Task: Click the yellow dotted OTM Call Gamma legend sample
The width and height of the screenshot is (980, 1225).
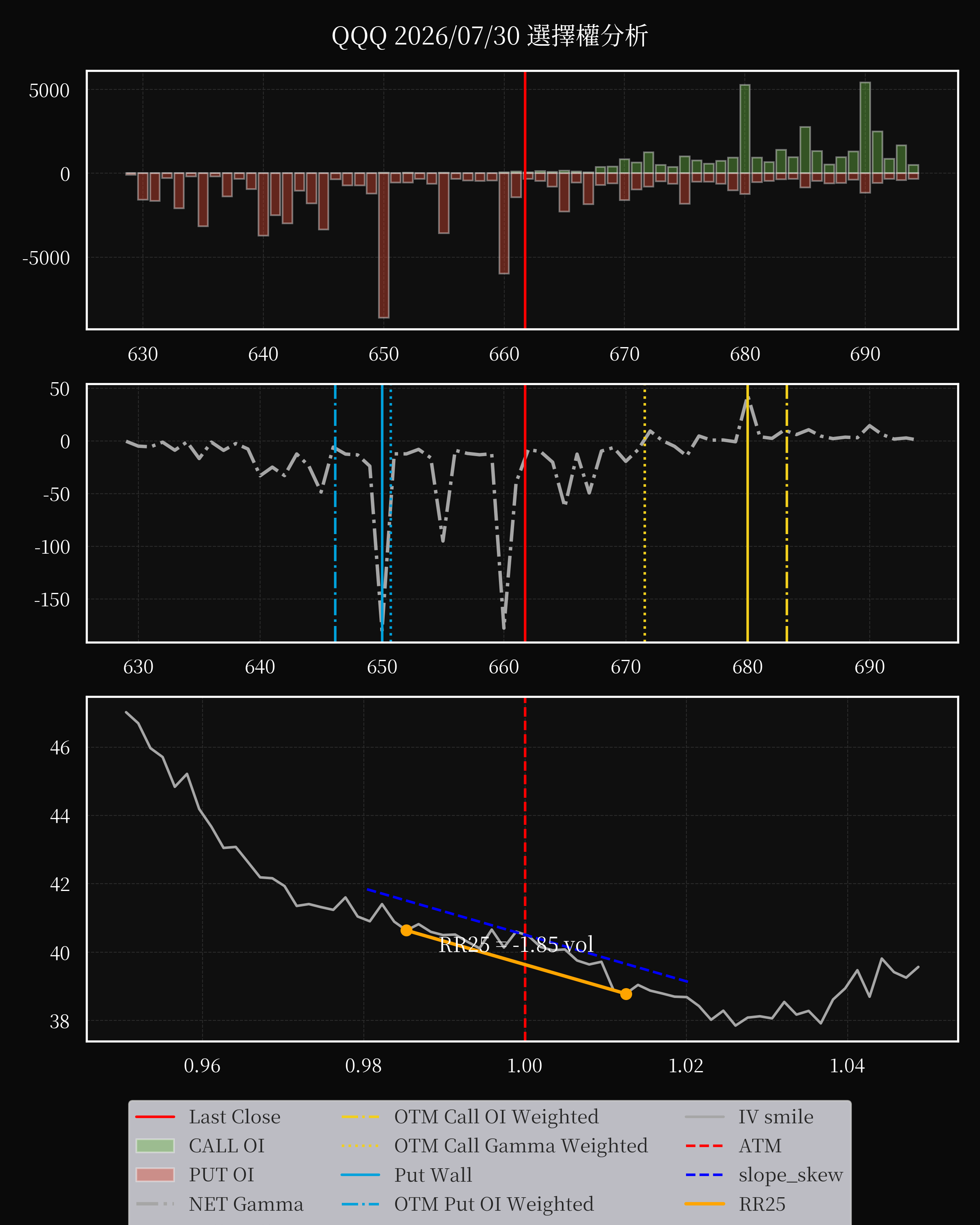Action: (x=361, y=1145)
